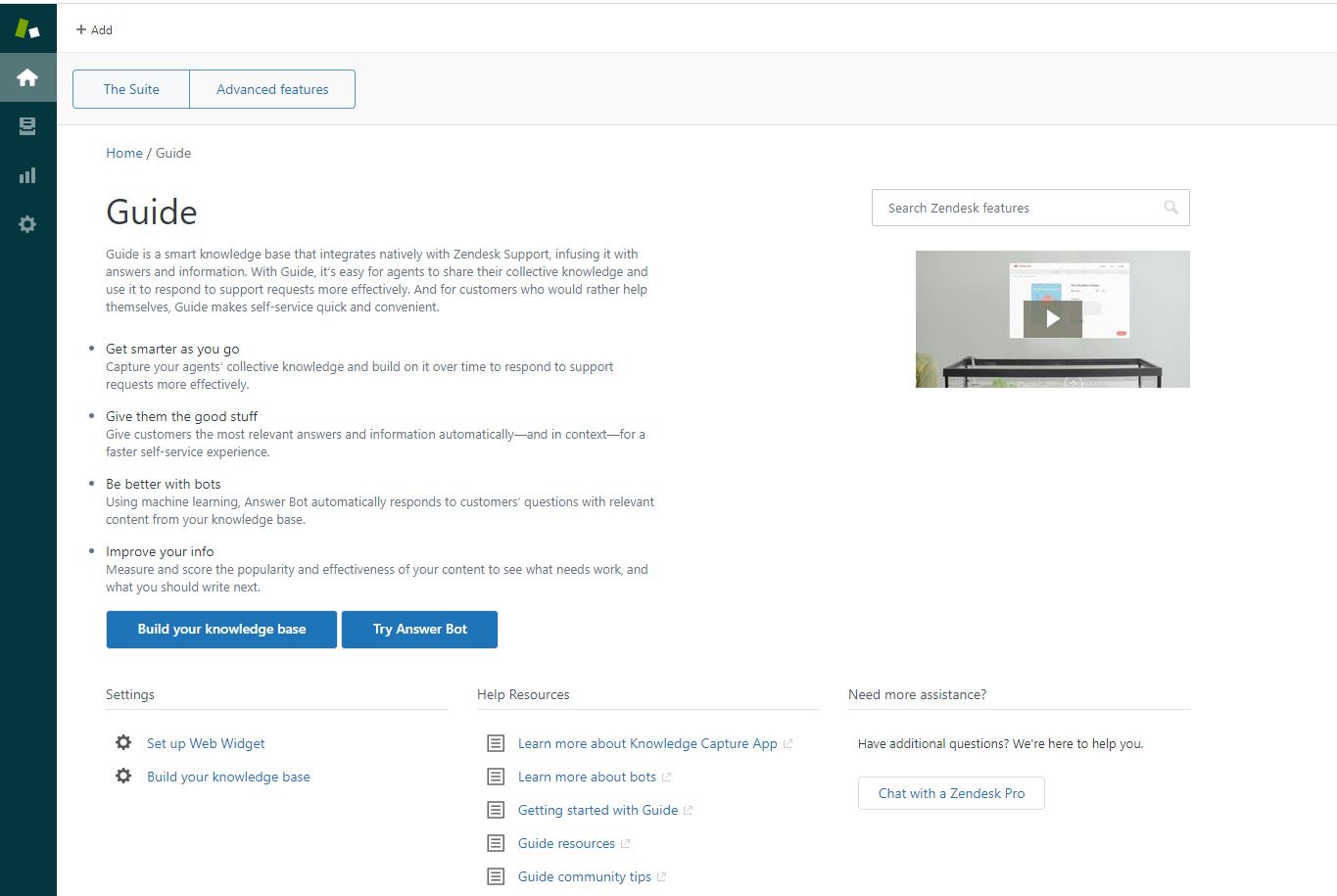The height and width of the screenshot is (896, 1337).
Task: Open the Reporting bar chart icon
Action: pos(27,175)
